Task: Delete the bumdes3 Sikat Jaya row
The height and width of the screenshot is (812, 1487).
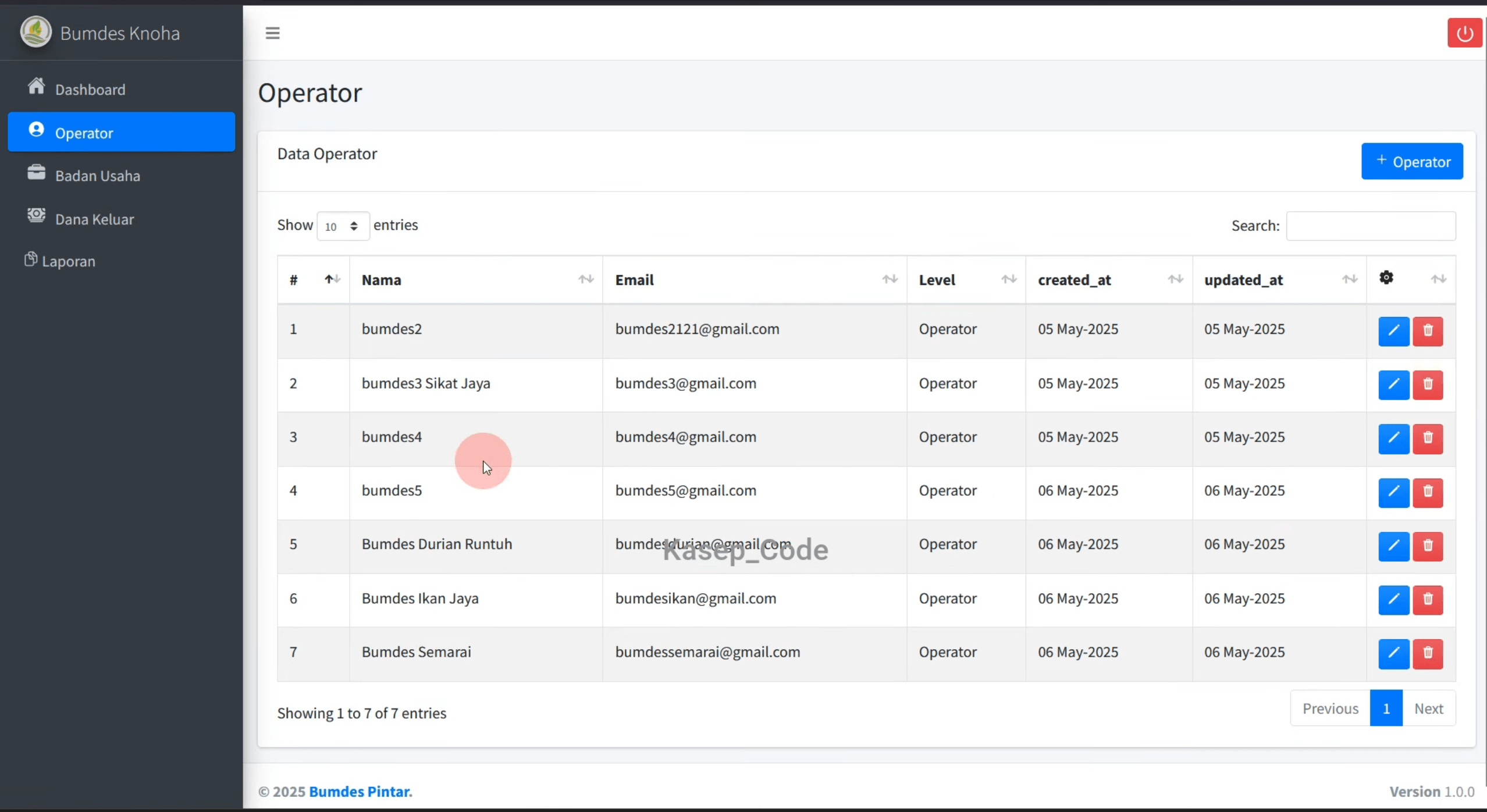Action: click(1428, 384)
